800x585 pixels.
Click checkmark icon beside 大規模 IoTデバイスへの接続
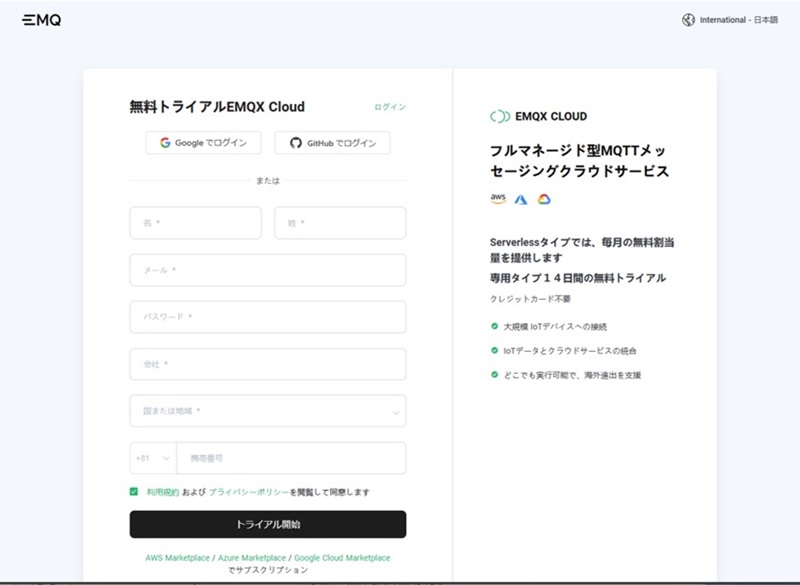(494, 326)
